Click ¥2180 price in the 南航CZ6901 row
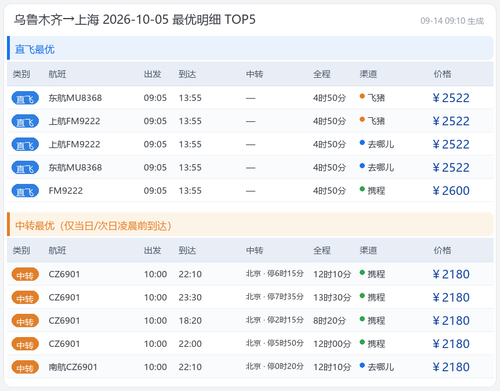Screen dimensions: 500x391 click(451, 367)
